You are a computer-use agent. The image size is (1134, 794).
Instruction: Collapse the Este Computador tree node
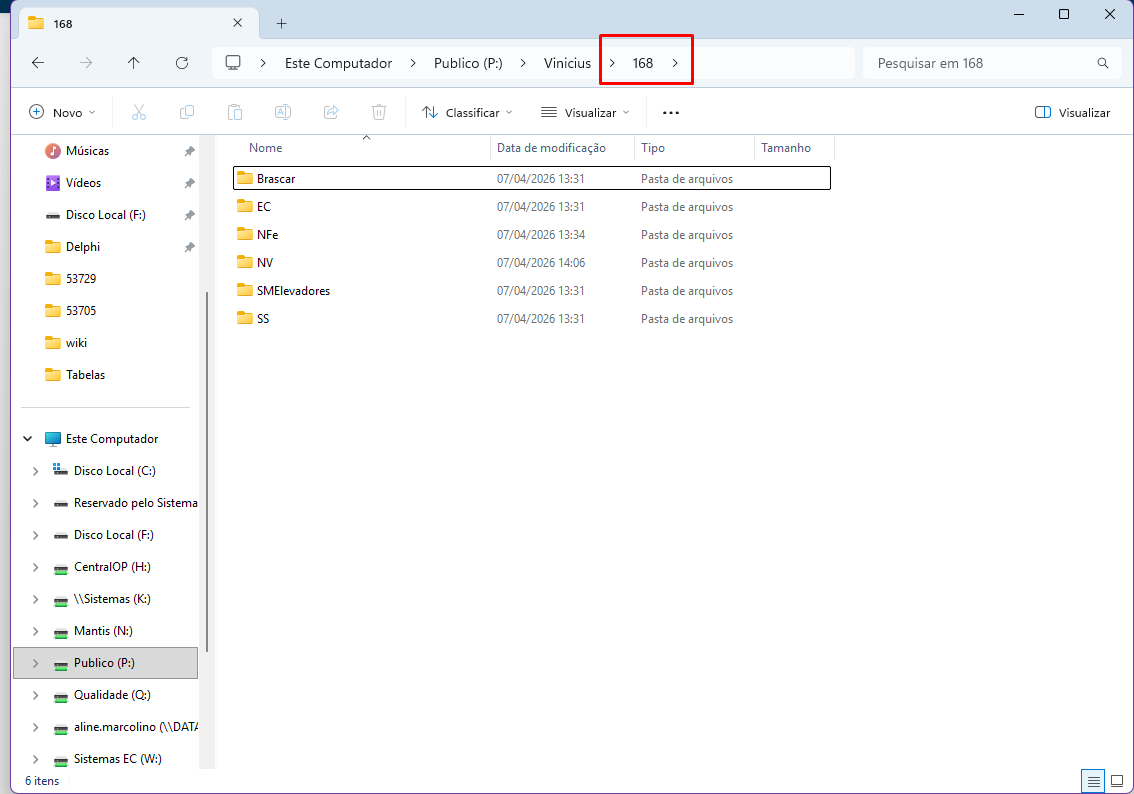28,439
